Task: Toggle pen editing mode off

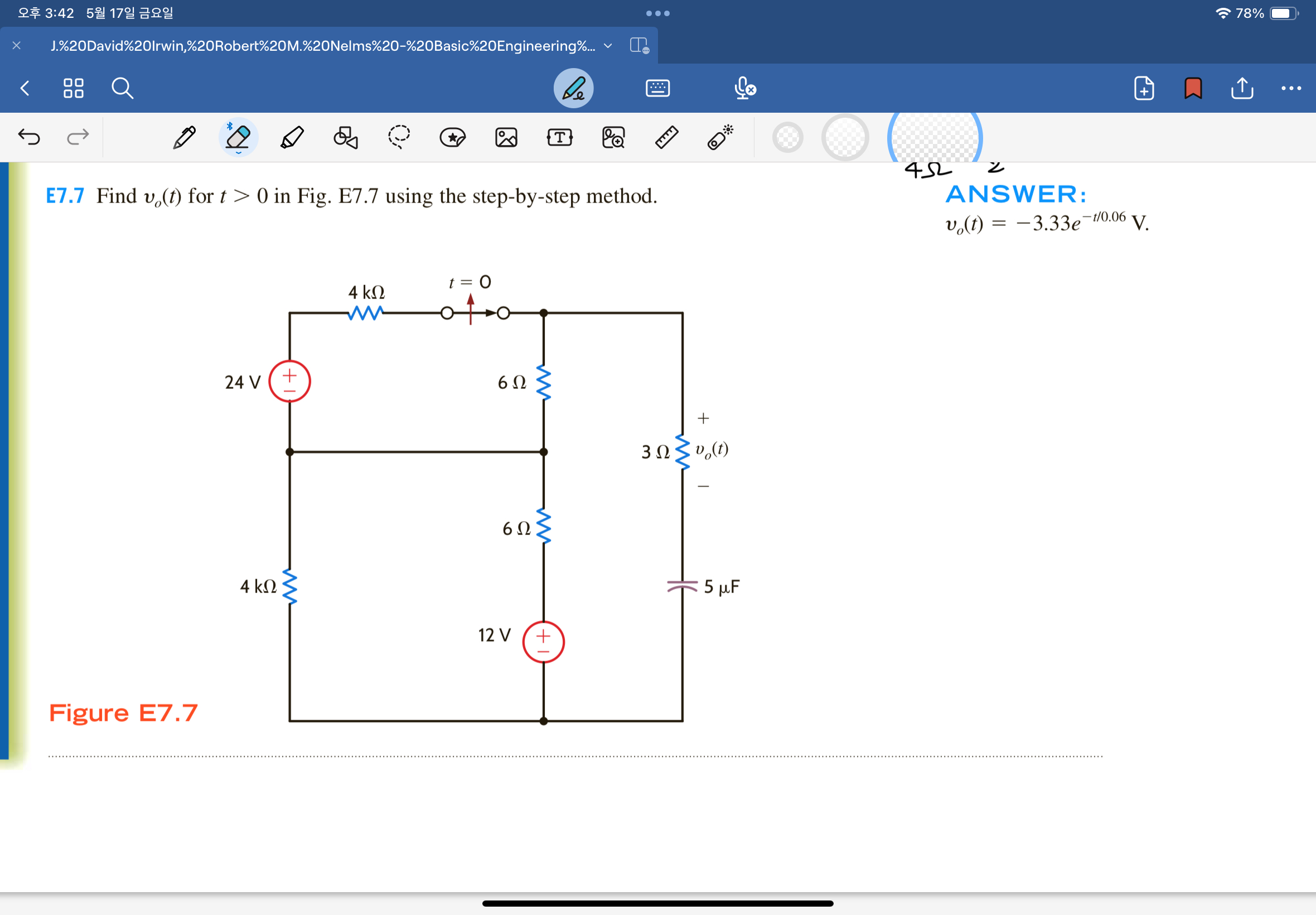Action: [573, 88]
